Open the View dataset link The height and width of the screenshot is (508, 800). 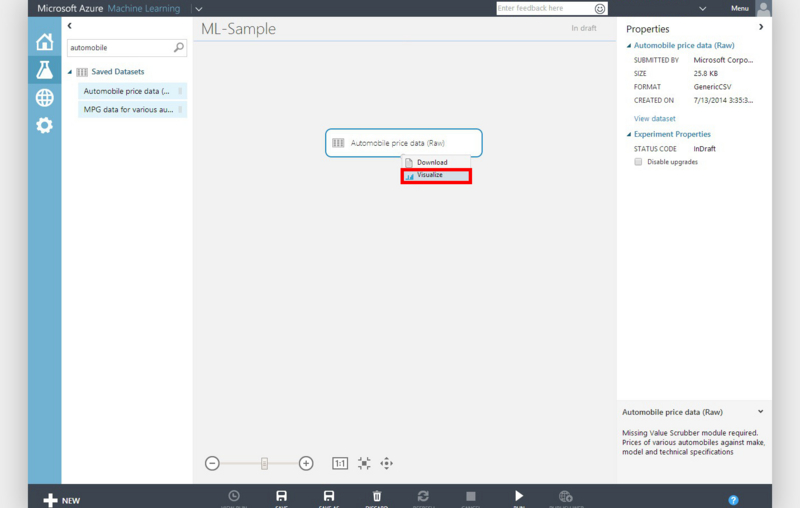[x=655, y=118]
